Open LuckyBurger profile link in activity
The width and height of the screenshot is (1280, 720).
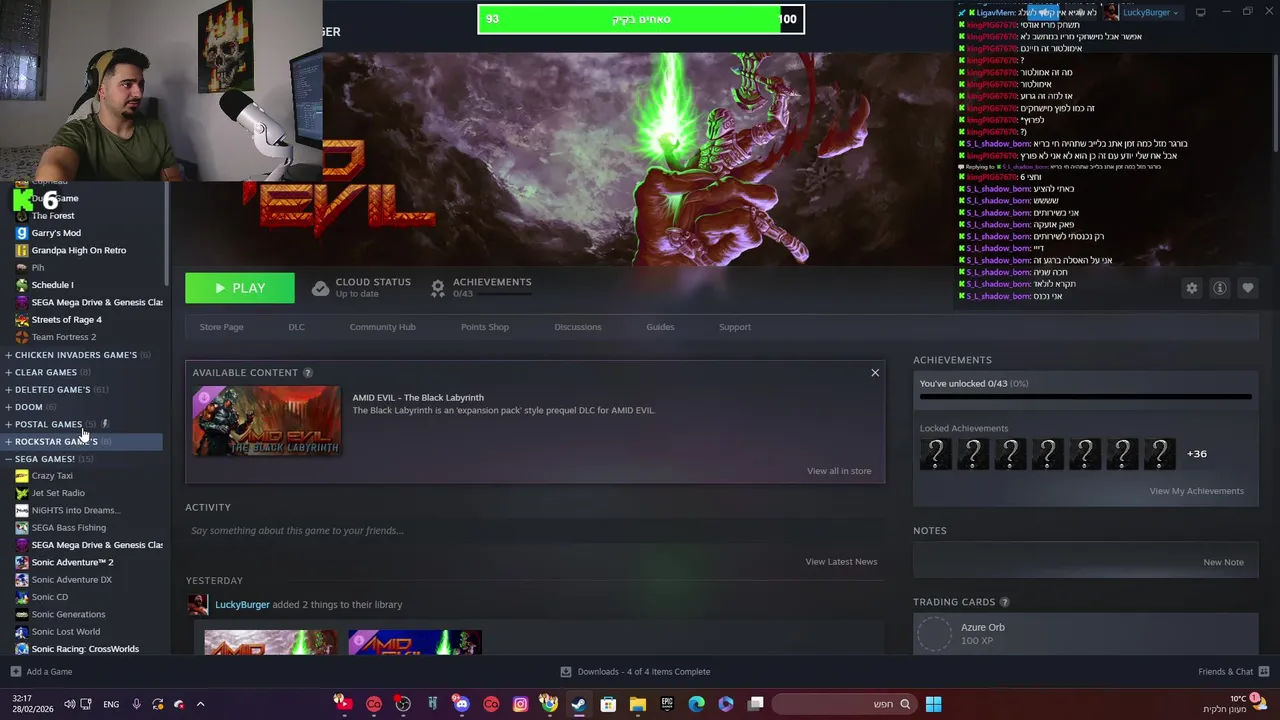tap(242, 604)
